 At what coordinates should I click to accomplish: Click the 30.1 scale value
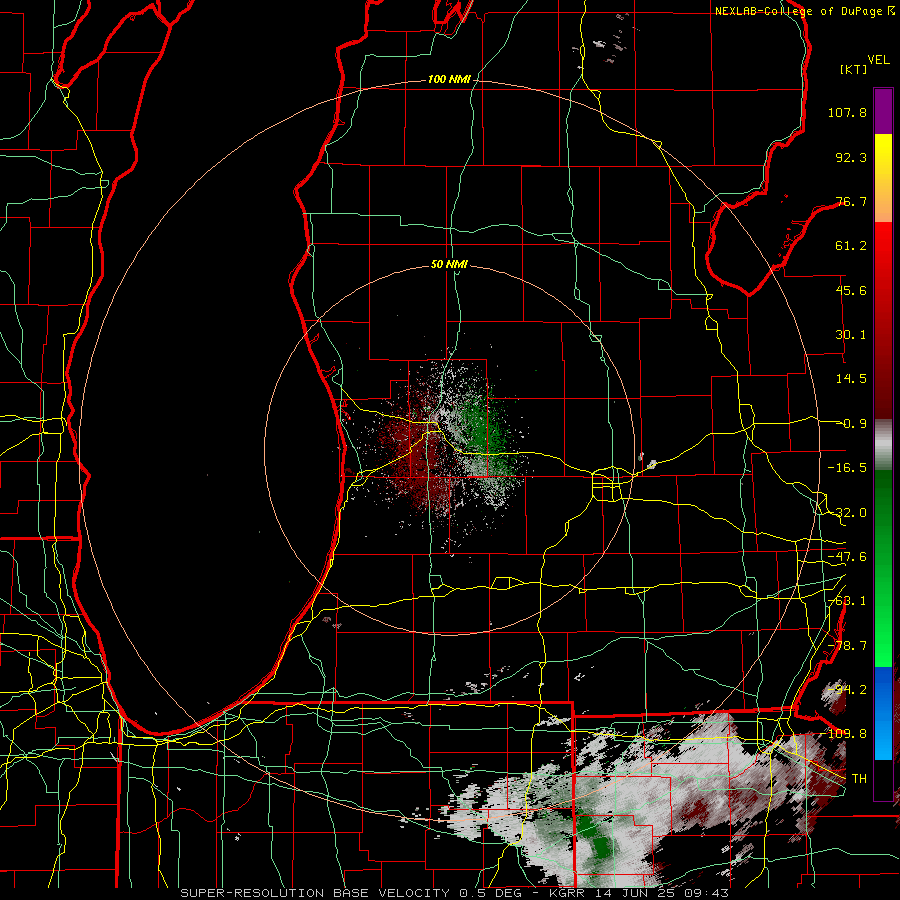(x=851, y=335)
